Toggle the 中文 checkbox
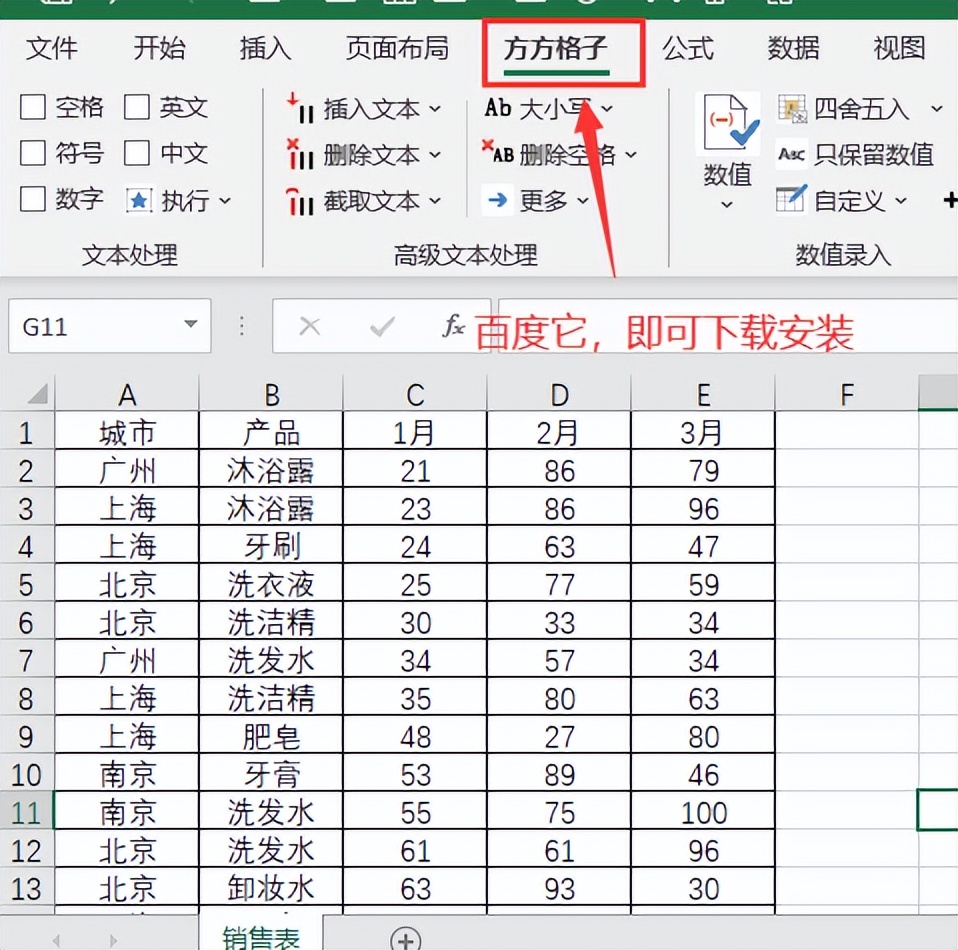The image size is (958, 950). (137, 153)
